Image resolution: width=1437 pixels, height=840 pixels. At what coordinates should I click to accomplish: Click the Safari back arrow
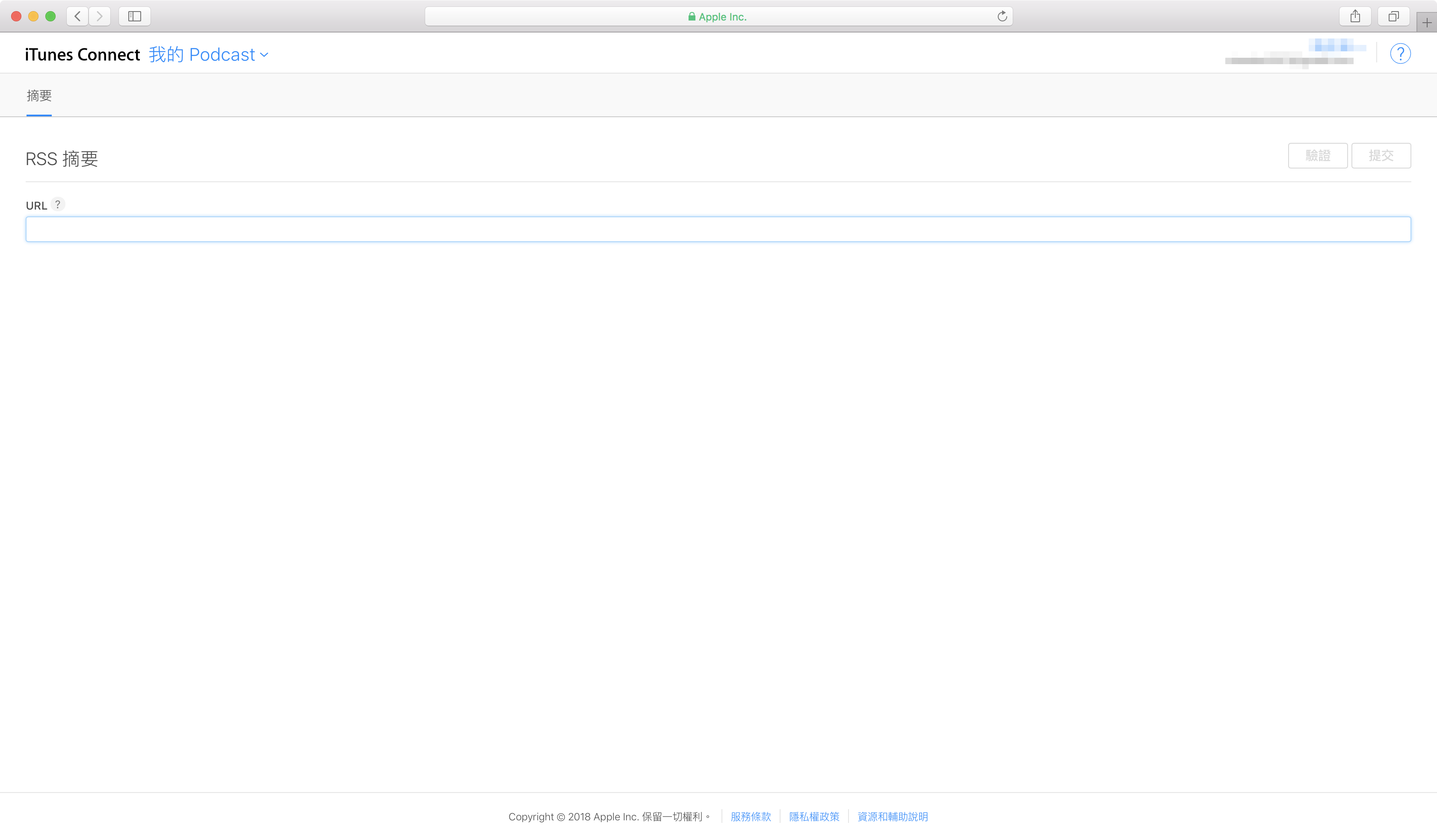tap(77, 17)
